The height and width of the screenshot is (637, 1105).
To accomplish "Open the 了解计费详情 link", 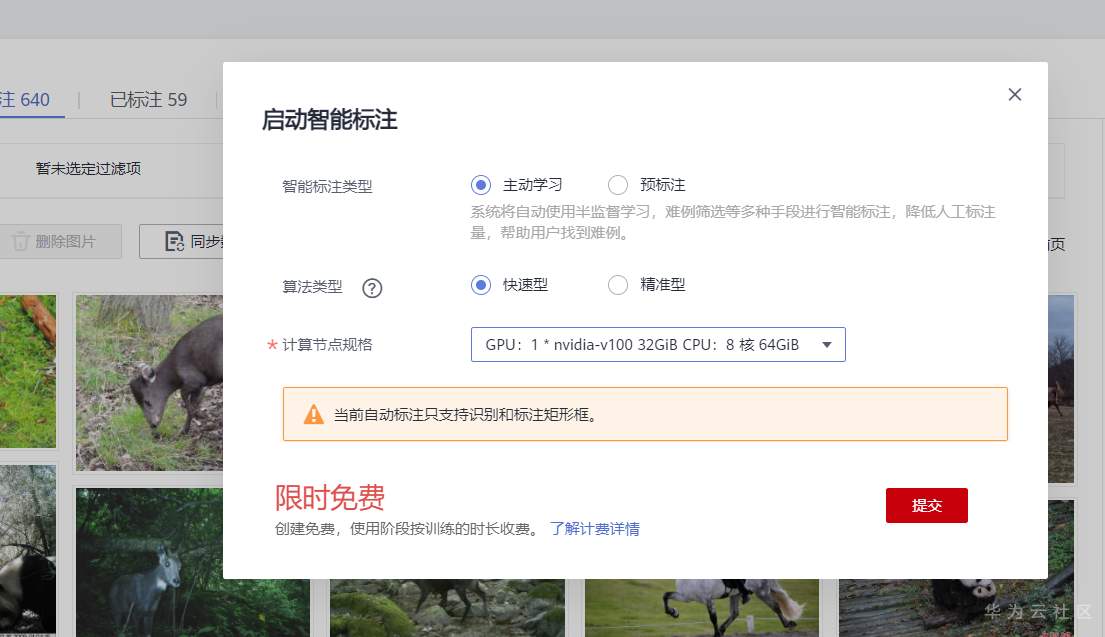I will (x=595, y=528).
